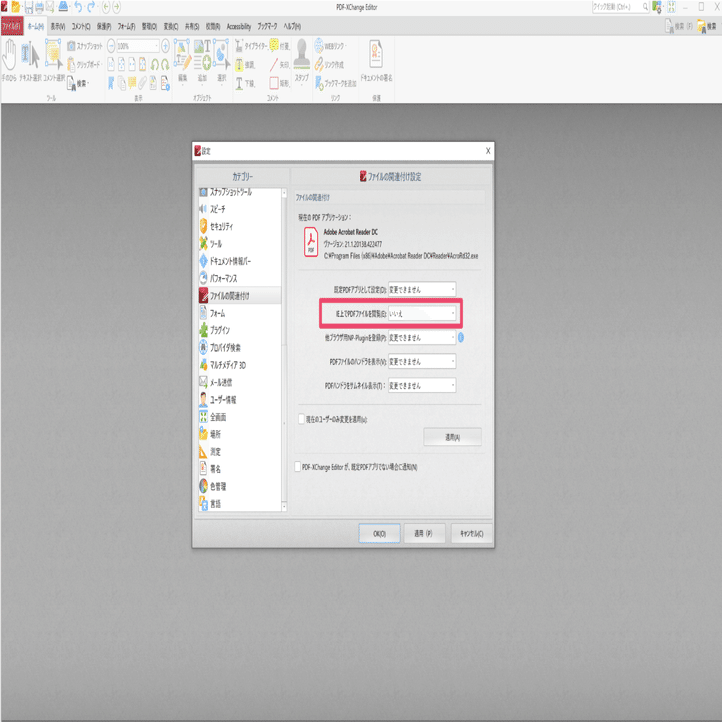Open the ヘルプ(H) ribbon tab
This screenshot has width=722, height=722.
(x=292, y=27)
